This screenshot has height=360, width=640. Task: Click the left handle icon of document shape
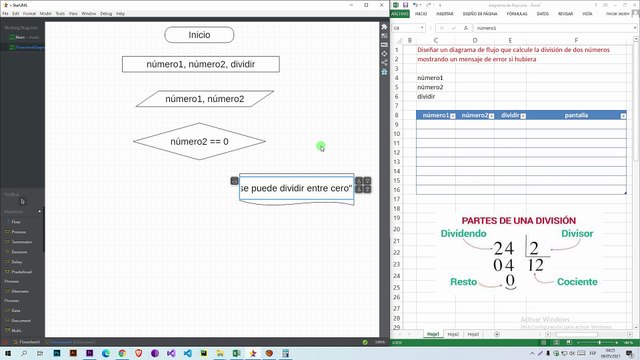(234, 181)
